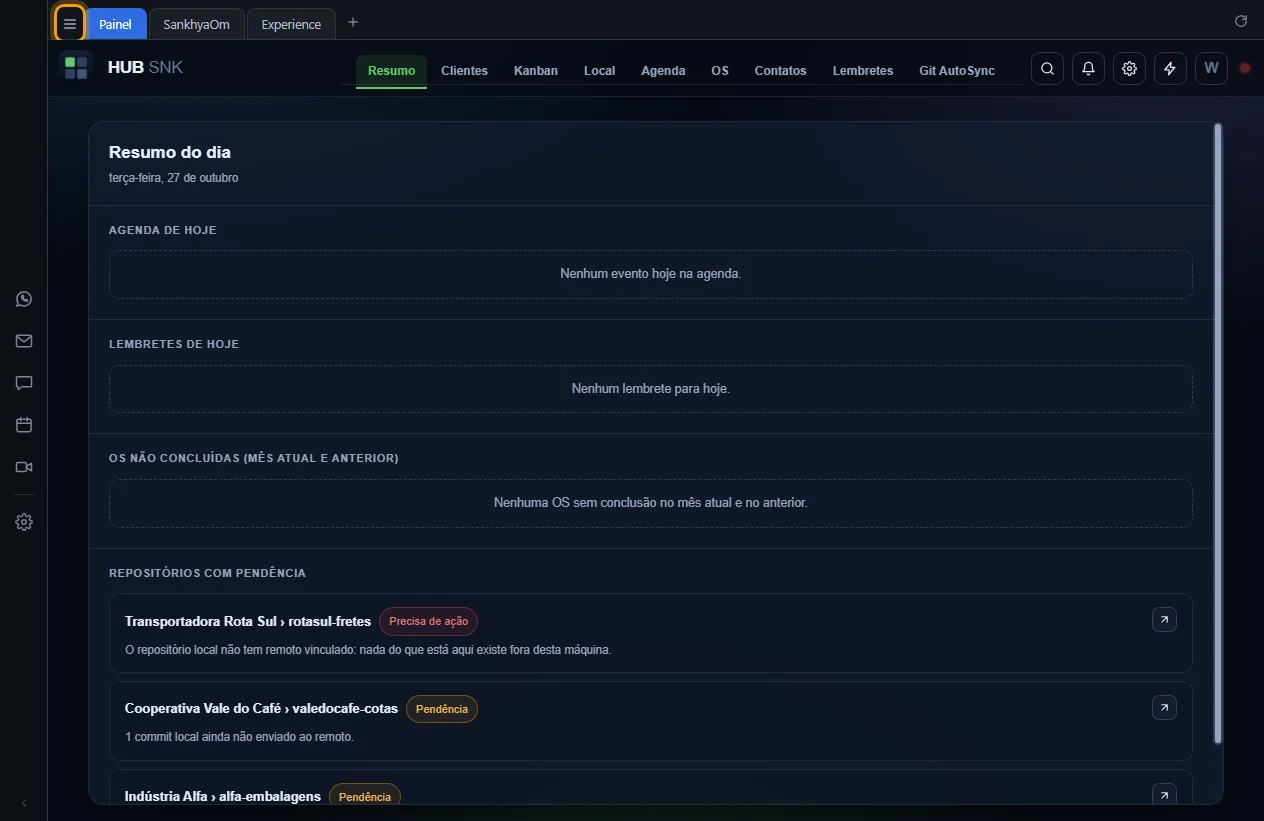Image resolution: width=1264 pixels, height=821 pixels.
Task: Click the Precisa de ação badge
Action: click(428, 621)
